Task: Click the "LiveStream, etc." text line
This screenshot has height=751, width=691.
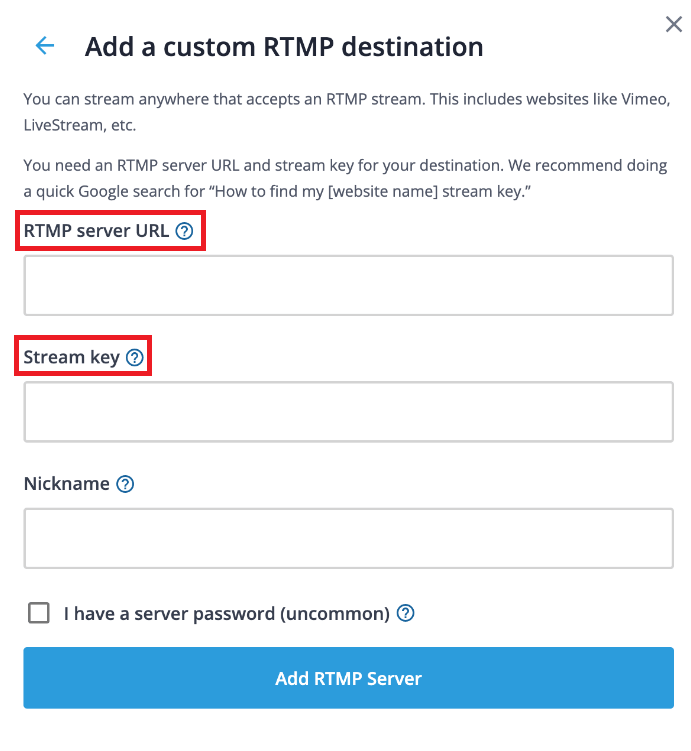Action: tap(80, 125)
